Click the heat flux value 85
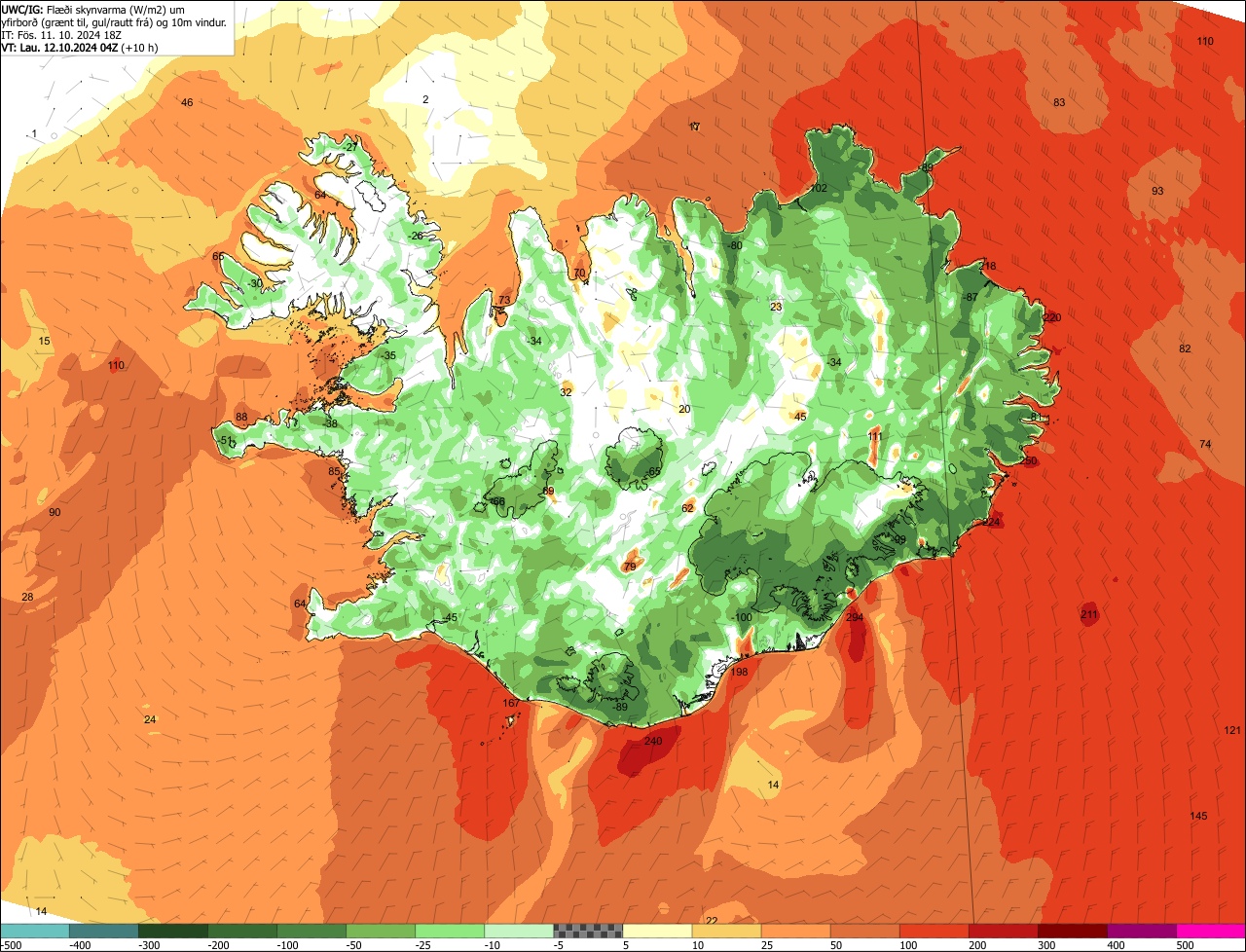Viewport: 1246px width, 952px height. pyautogui.click(x=334, y=472)
